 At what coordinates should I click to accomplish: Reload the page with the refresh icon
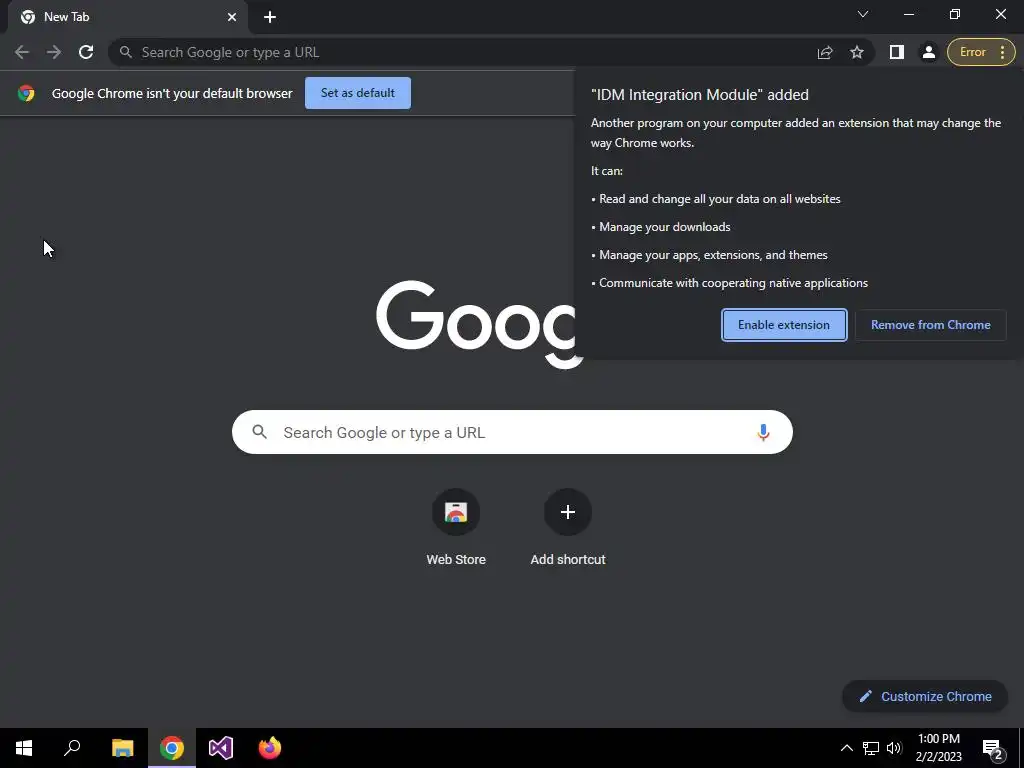(86, 52)
